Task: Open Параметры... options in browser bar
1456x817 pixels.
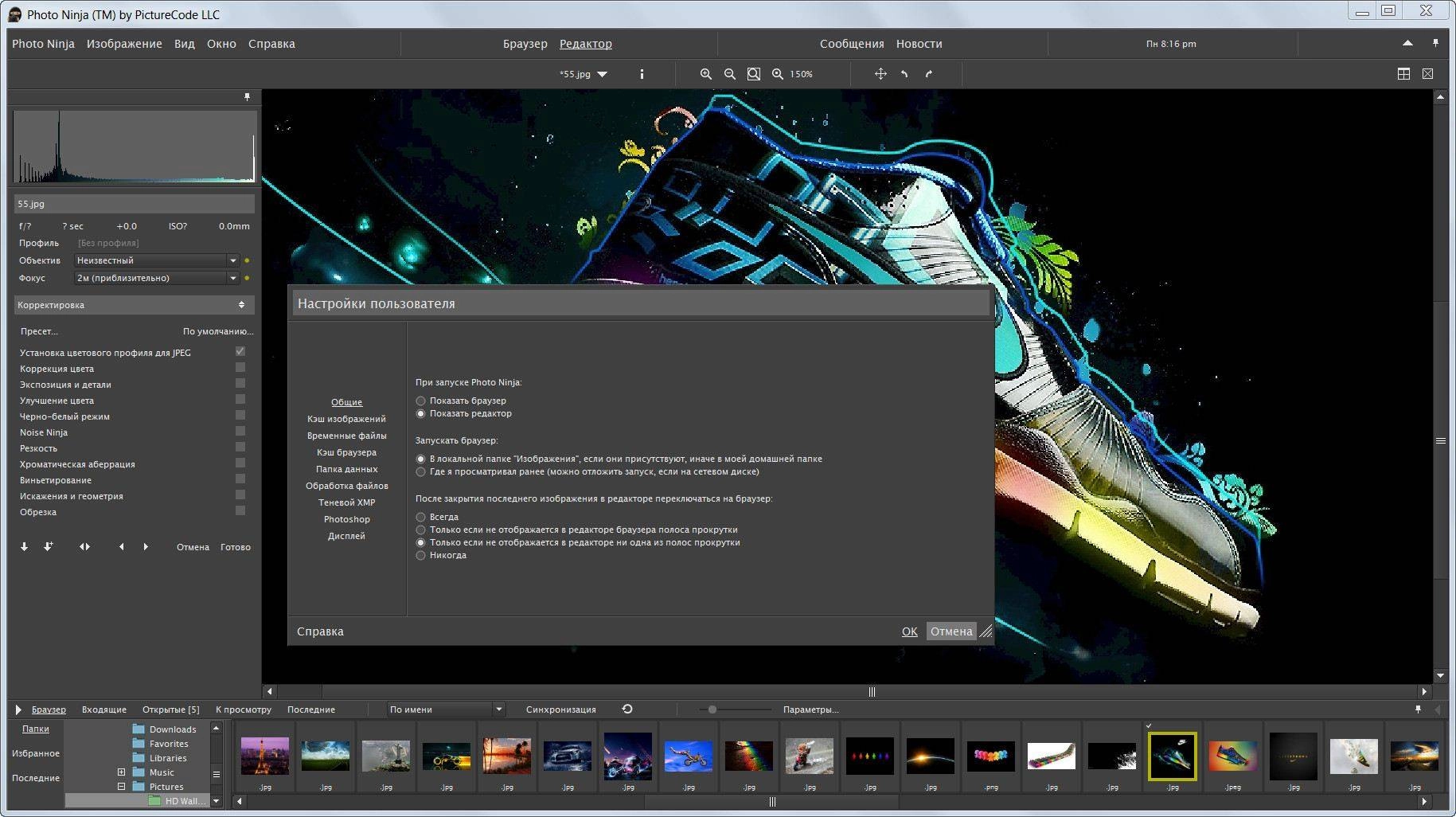Action: pyautogui.click(x=810, y=709)
